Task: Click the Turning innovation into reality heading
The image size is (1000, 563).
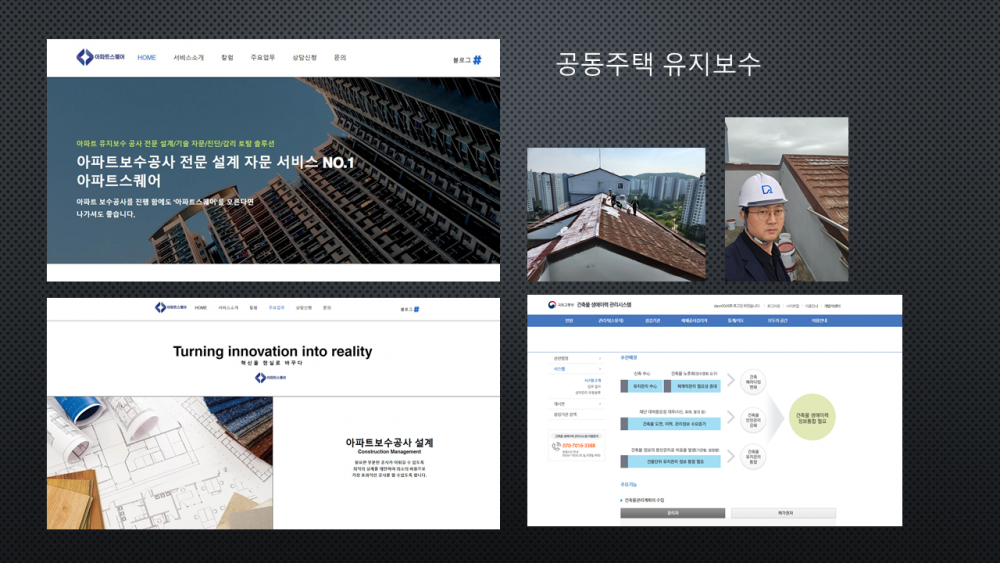Action: (272, 351)
